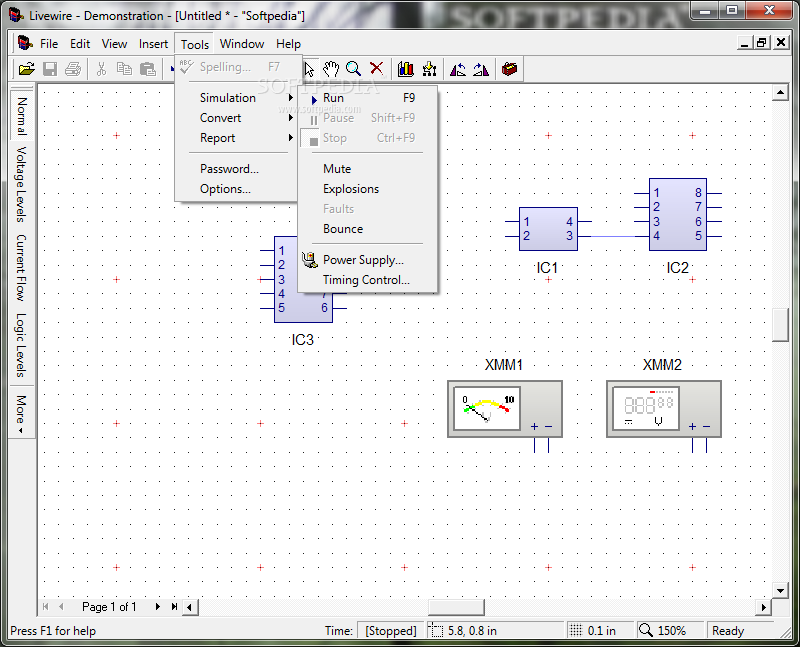Click the horizontal scrollbar thumb
Image resolution: width=800 pixels, height=647 pixels.
(456, 607)
